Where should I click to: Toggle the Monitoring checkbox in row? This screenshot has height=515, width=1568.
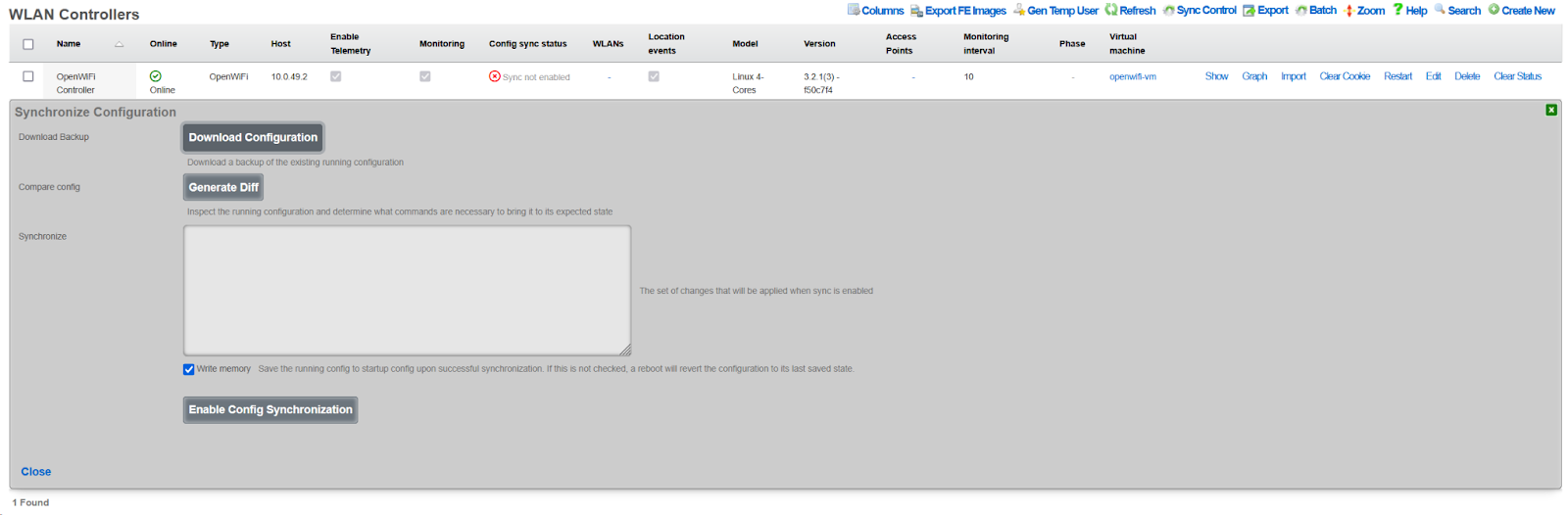click(425, 76)
